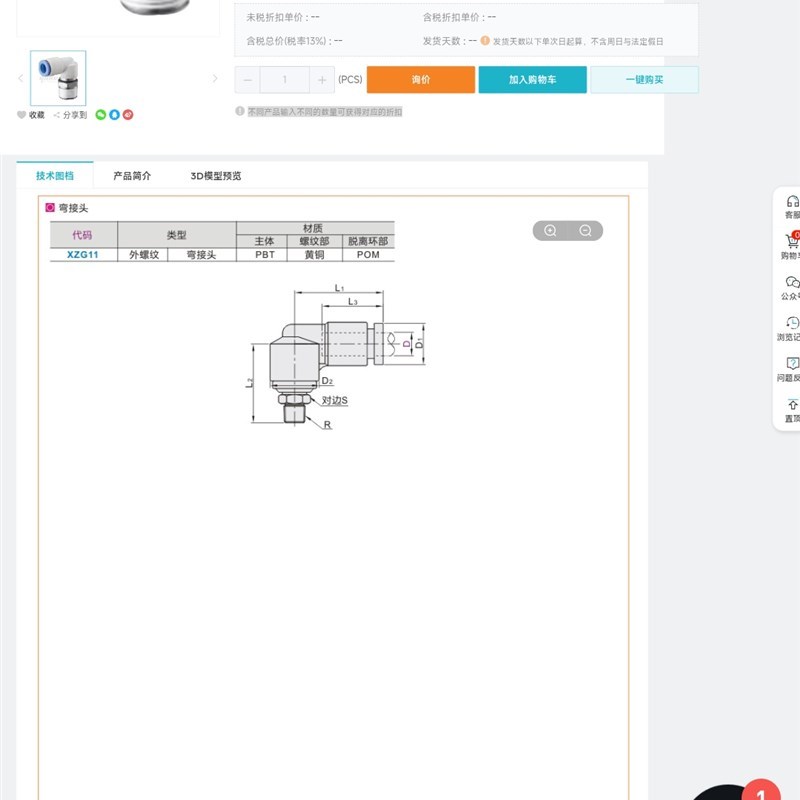Zoom in on the technical drawing

pos(550,229)
